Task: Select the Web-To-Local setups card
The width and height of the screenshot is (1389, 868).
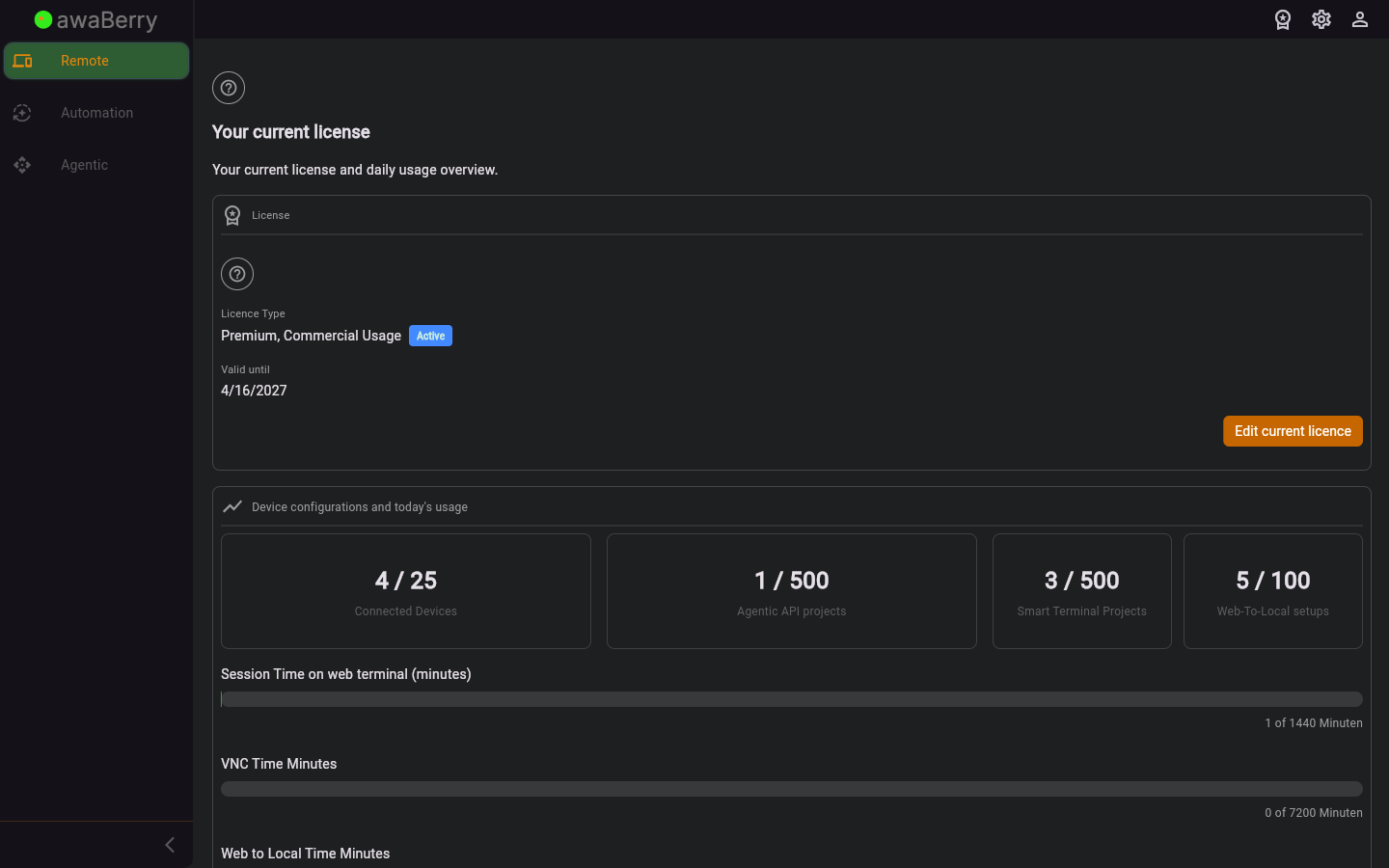Action: pos(1273,591)
